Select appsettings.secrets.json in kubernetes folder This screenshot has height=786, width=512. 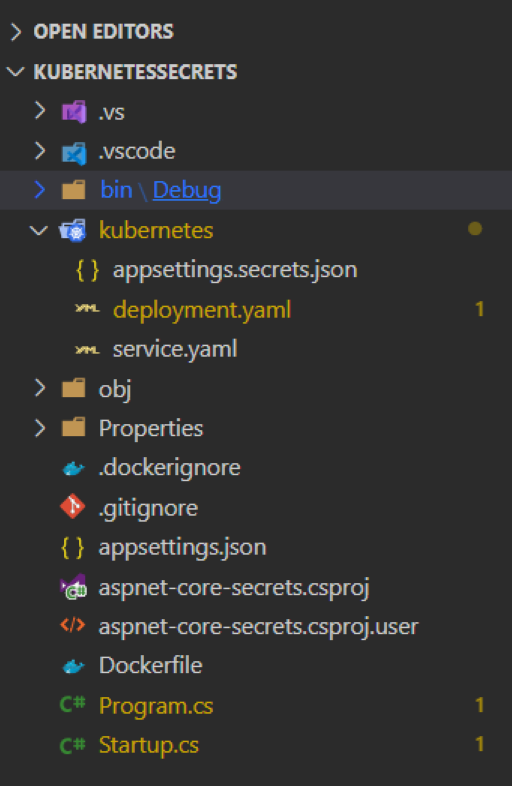[x=235, y=270]
